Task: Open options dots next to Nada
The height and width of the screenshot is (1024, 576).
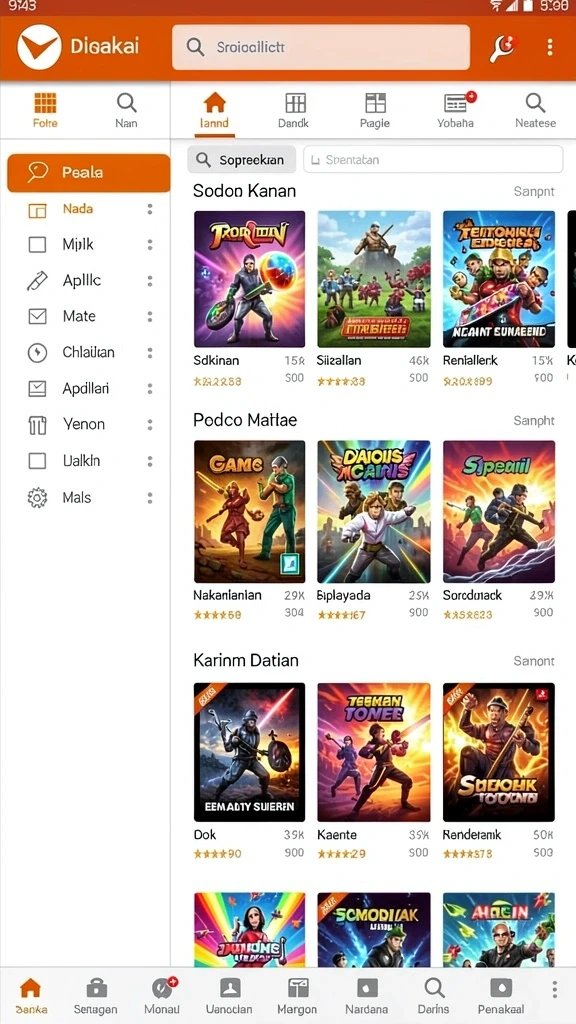Action: 150,209
